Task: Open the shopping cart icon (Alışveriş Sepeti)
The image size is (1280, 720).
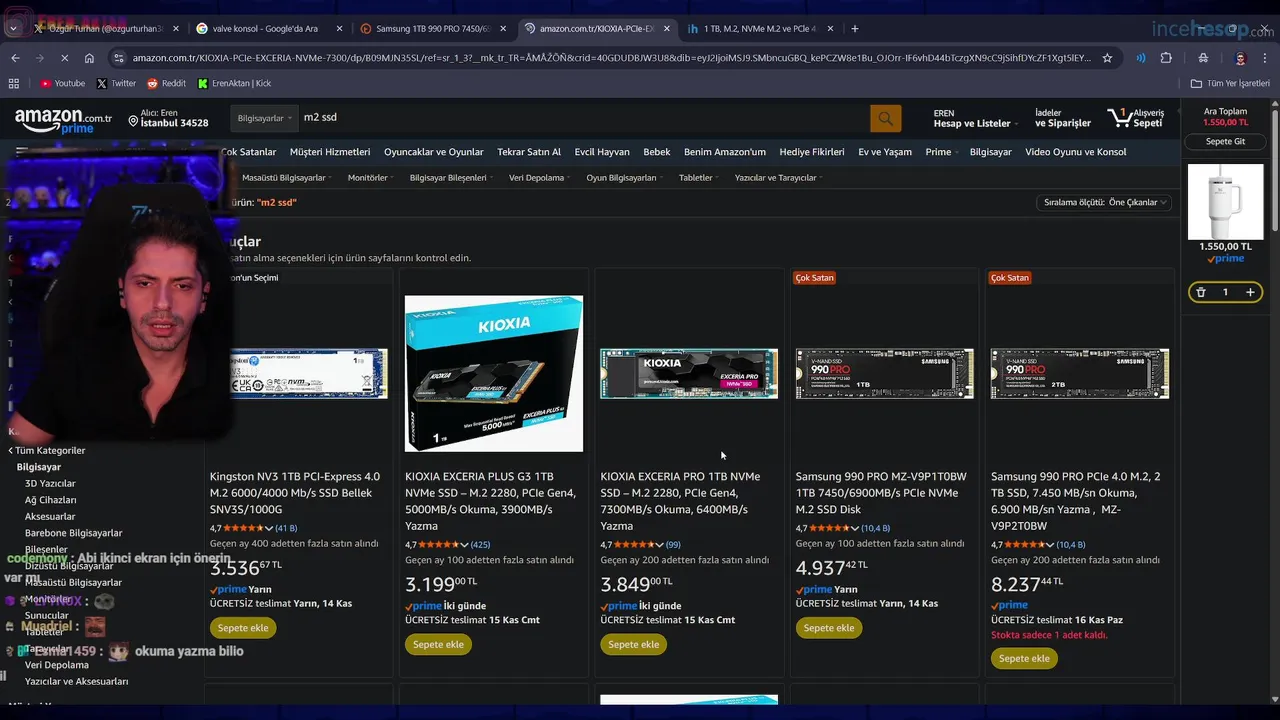Action: pyautogui.click(x=1136, y=118)
